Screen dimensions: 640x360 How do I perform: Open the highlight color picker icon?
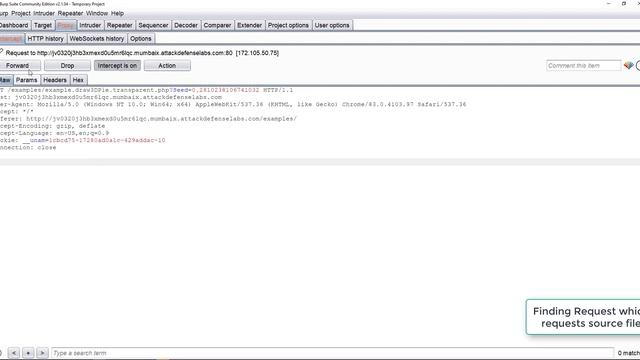click(628, 65)
